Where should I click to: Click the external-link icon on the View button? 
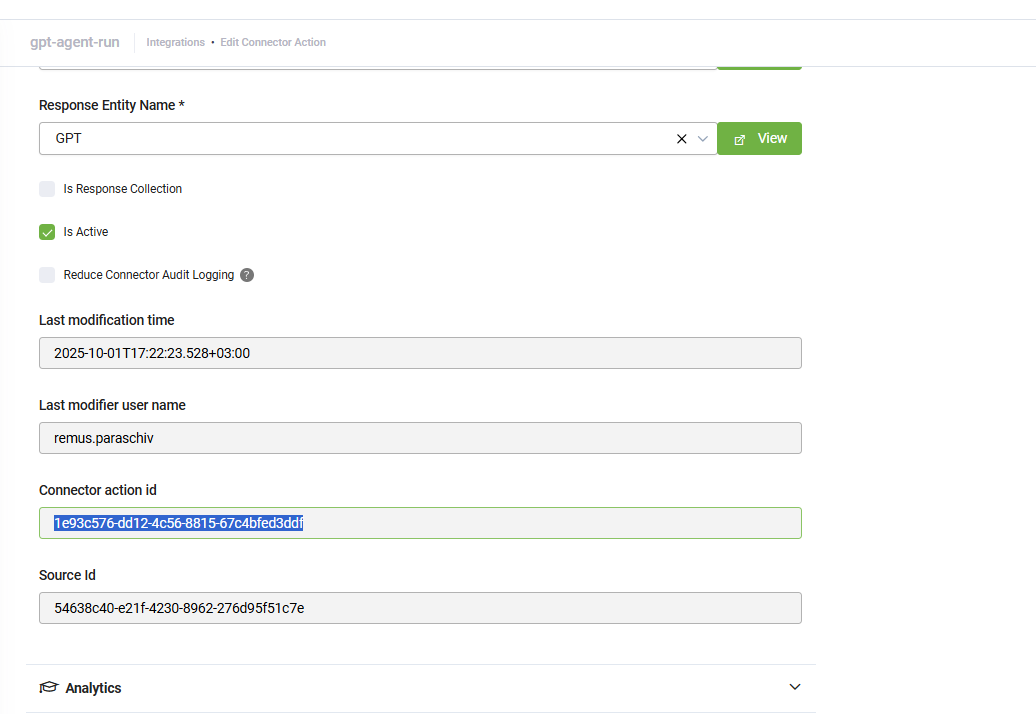coord(740,139)
